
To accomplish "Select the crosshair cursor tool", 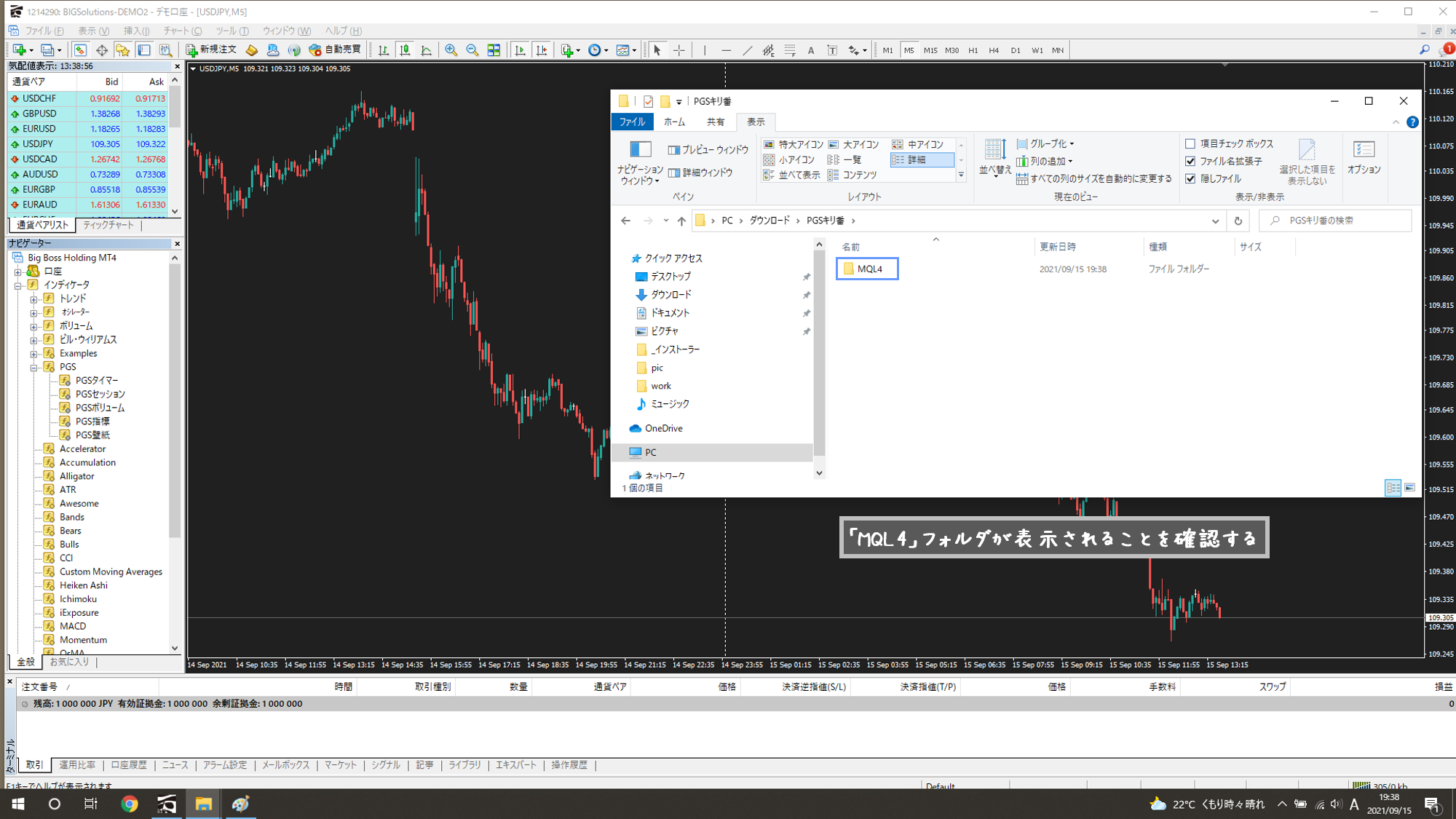I will tap(678, 50).
